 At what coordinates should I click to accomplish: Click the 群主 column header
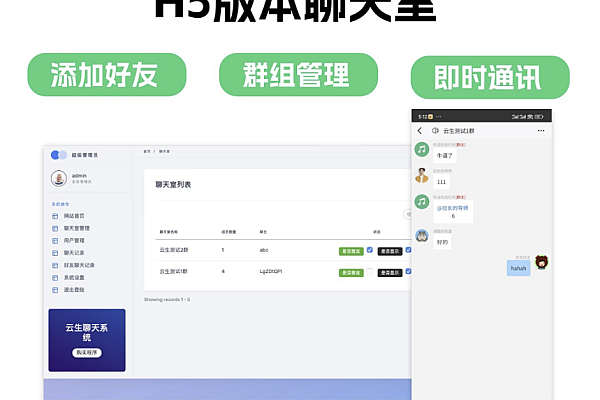pos(263,232)
